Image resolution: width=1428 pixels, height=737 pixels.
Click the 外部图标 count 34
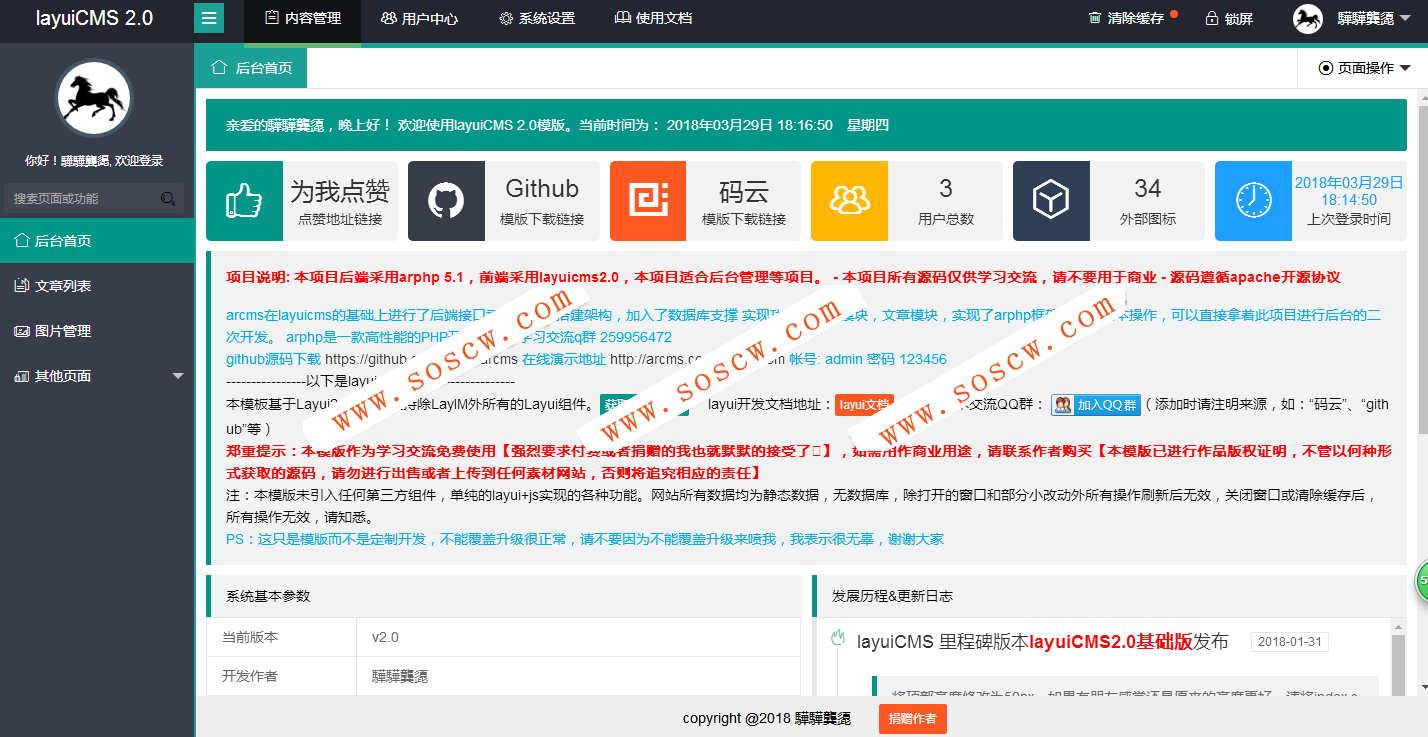pyautogui.click(x=1148, y=188)
